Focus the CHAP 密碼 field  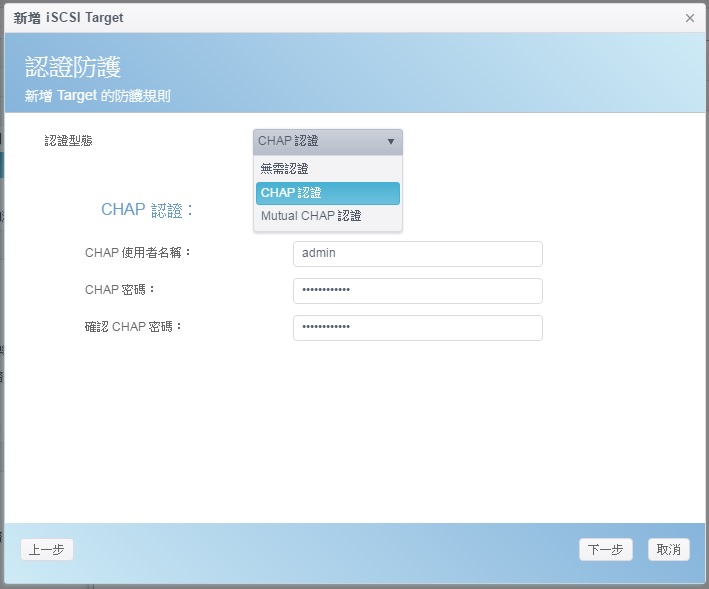pyautogui.click(x=418, y=291)
